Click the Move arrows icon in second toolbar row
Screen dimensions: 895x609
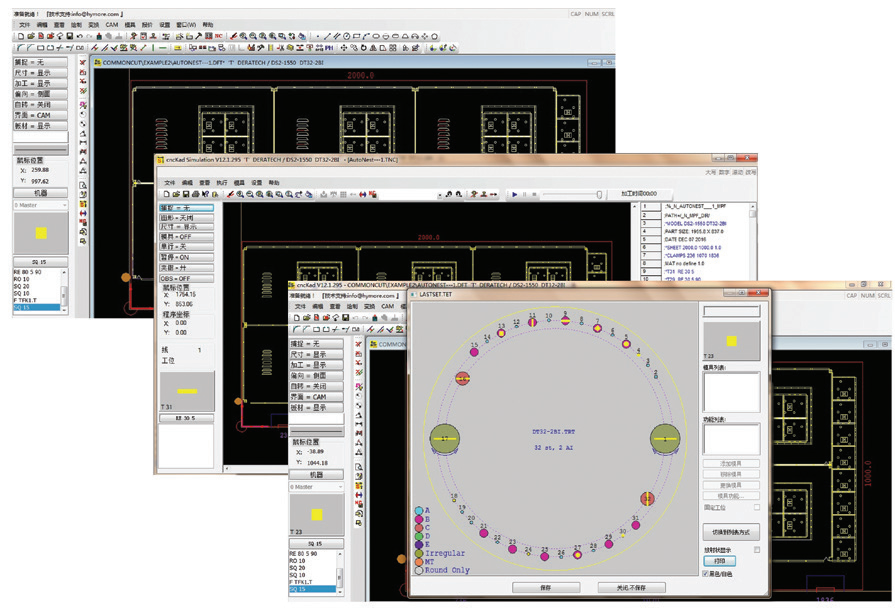[x=344, y=48]
